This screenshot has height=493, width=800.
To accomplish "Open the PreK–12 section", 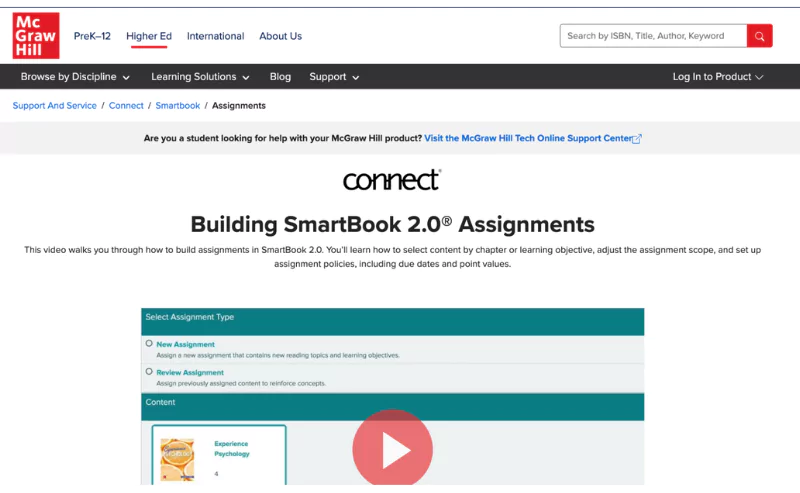I will [x=92, y=36].
